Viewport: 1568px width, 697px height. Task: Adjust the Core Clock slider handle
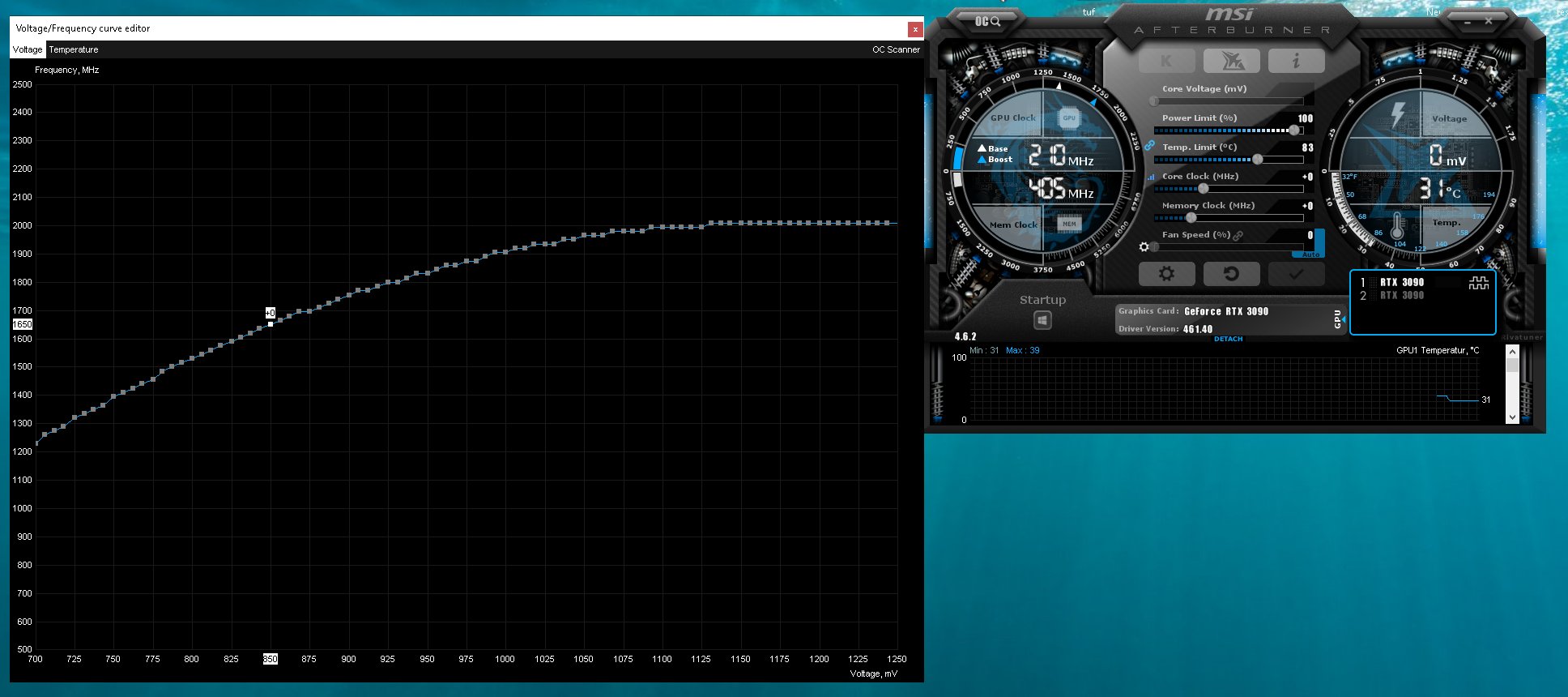pos(1204,189)
